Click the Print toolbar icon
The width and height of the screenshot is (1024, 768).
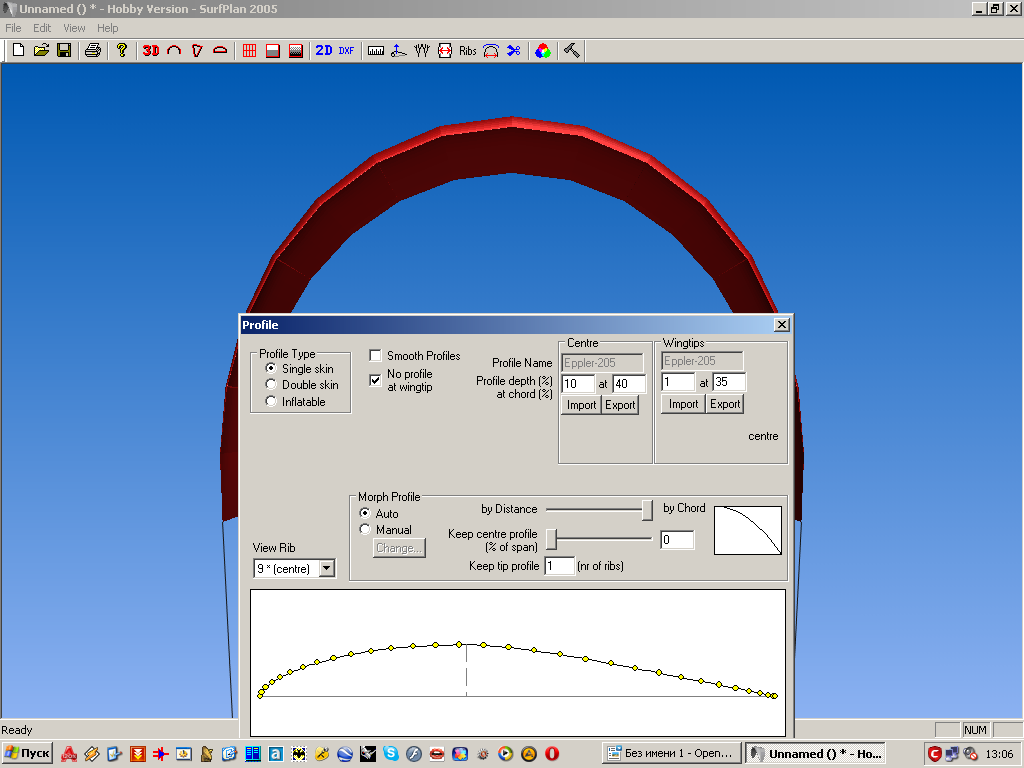(x=92, y=50)
